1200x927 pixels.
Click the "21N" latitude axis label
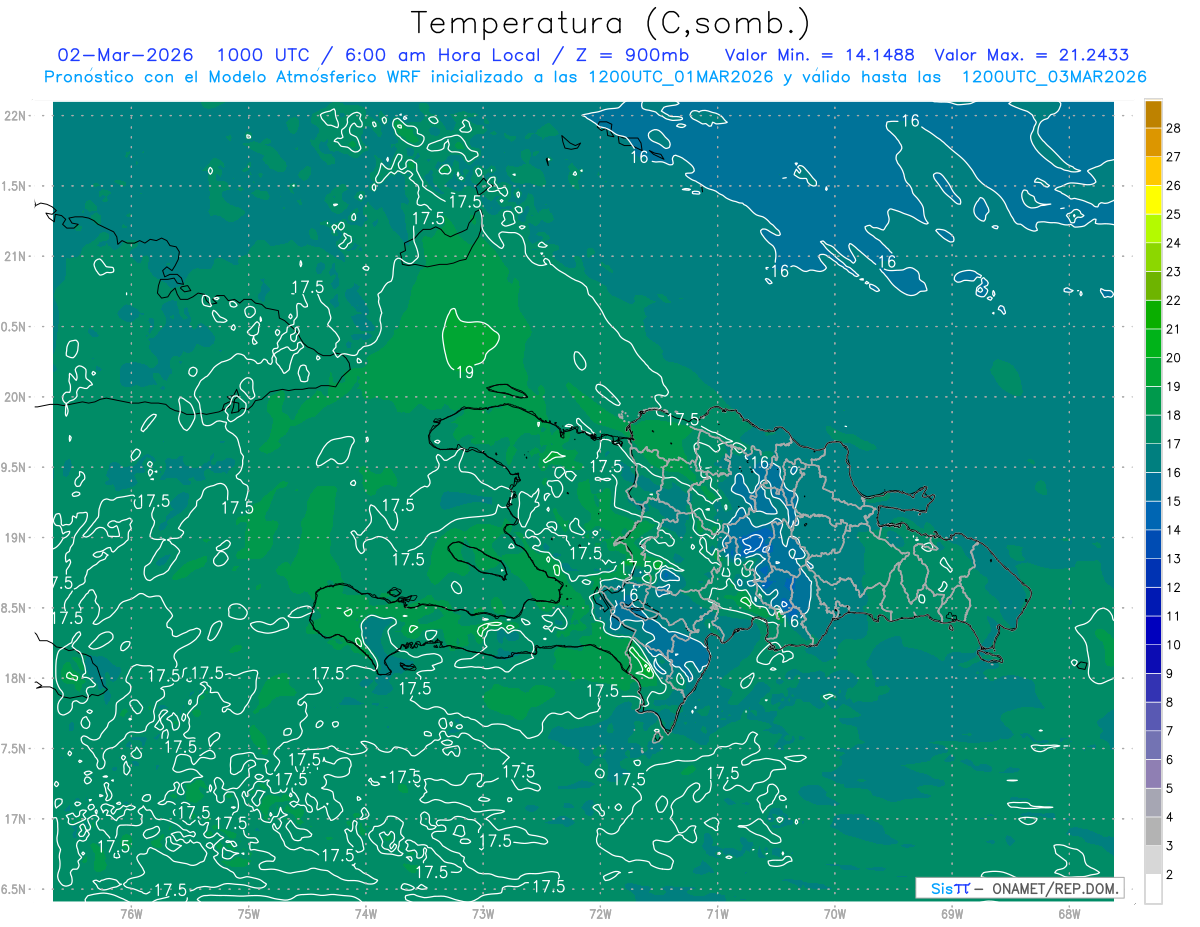16,256
